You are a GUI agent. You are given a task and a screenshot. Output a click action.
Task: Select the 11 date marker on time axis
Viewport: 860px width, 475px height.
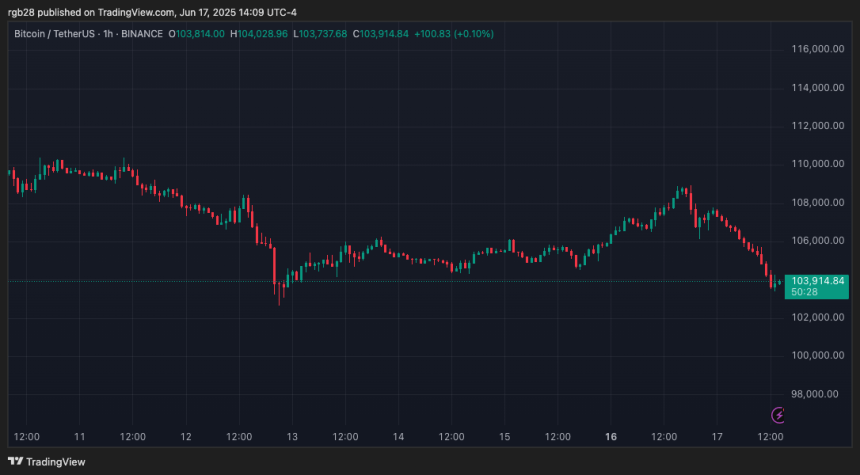click(80, 437)
